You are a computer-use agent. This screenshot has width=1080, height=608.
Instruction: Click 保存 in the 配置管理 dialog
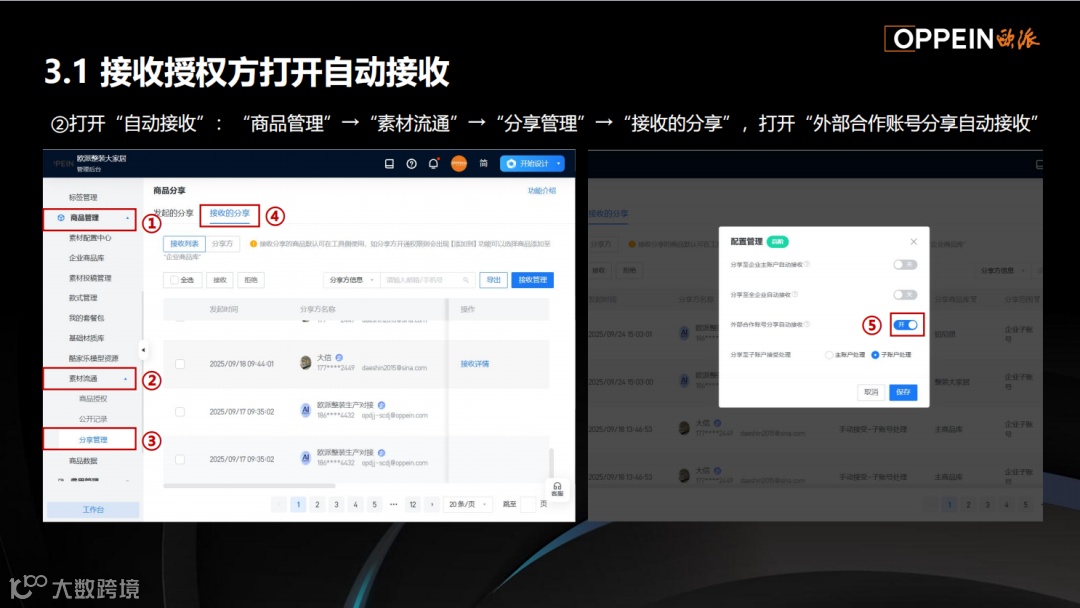tap(903, 392)
